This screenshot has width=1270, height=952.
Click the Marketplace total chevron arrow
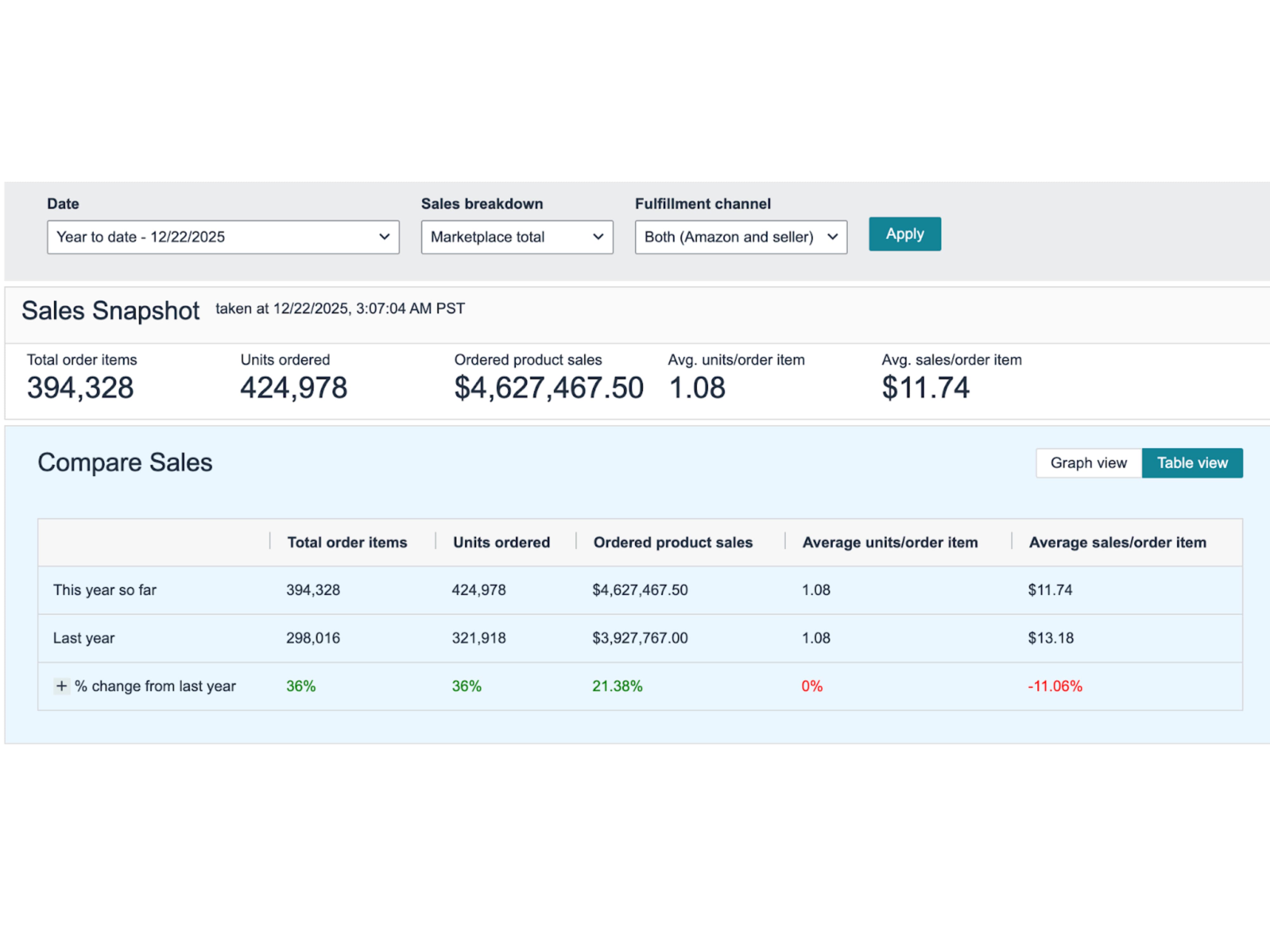(x=598, y=237)
